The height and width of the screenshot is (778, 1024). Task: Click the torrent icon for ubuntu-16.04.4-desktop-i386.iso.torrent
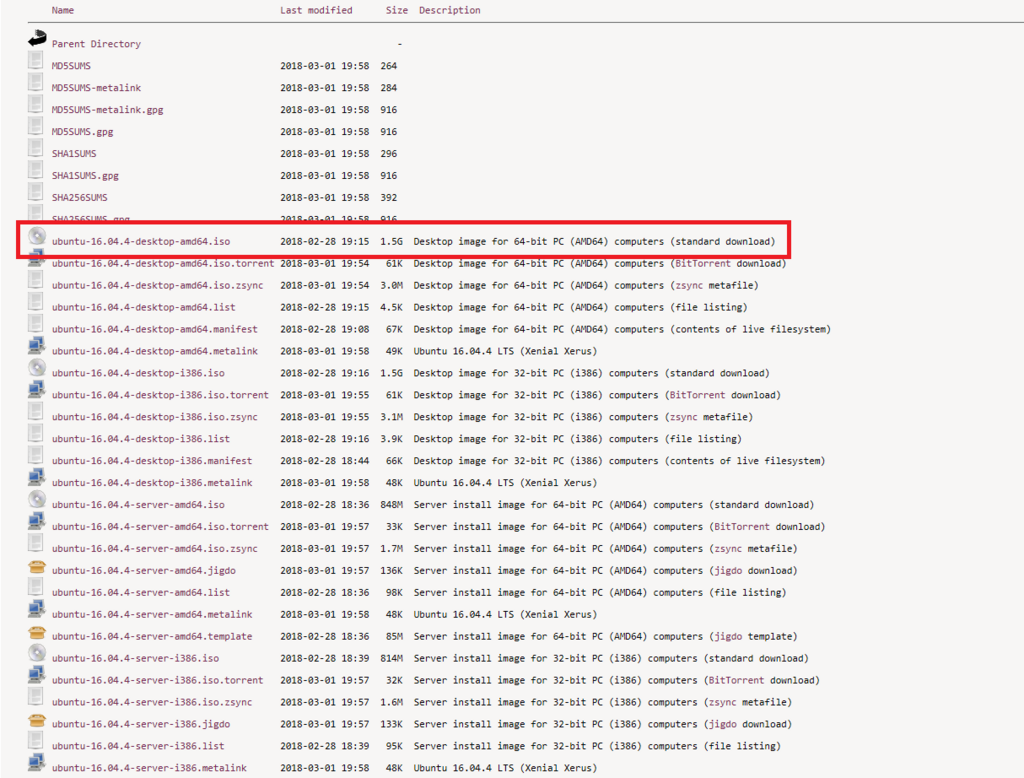[x=37, y=390]
